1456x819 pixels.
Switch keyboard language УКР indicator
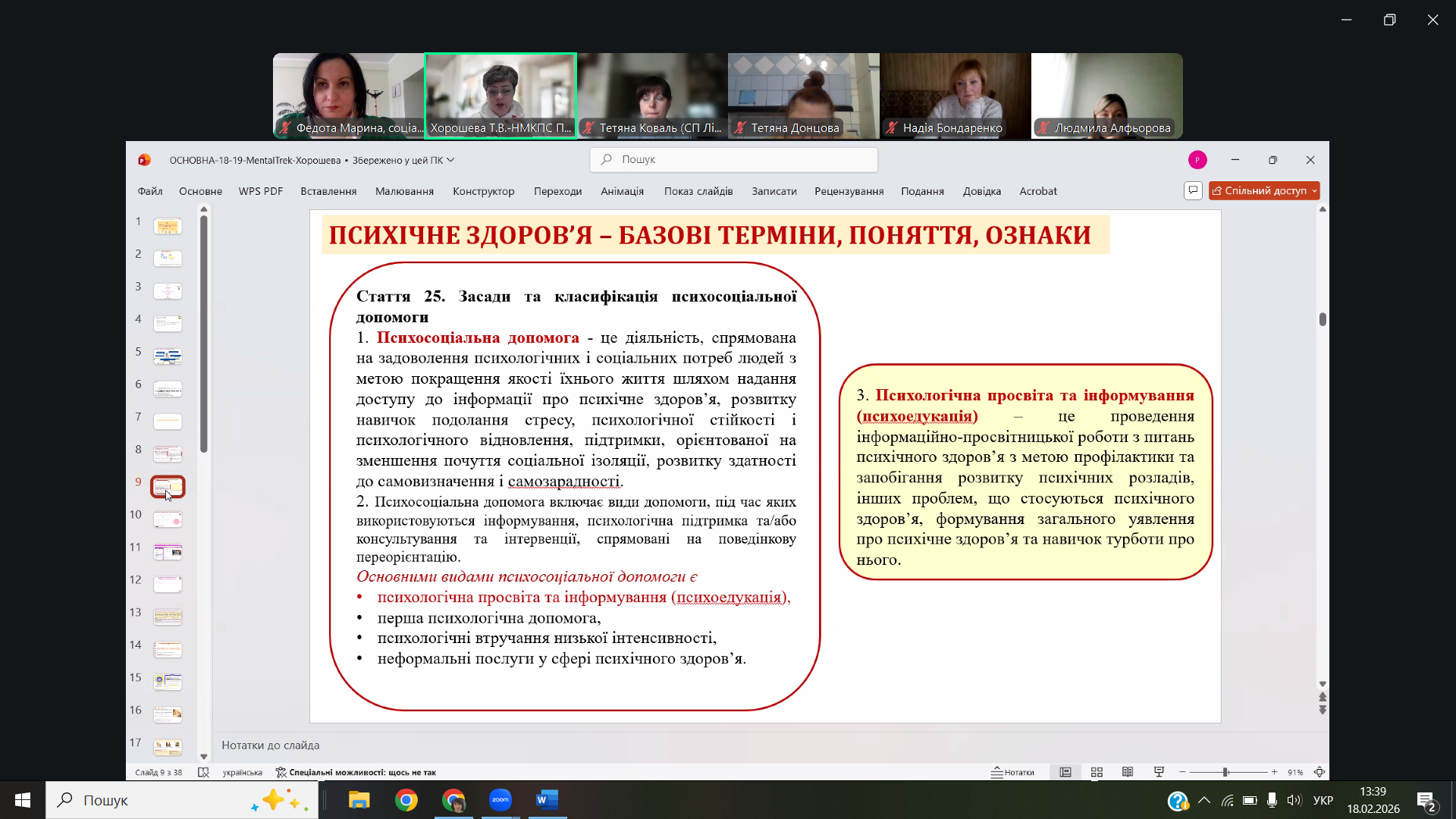point(1323,800)
